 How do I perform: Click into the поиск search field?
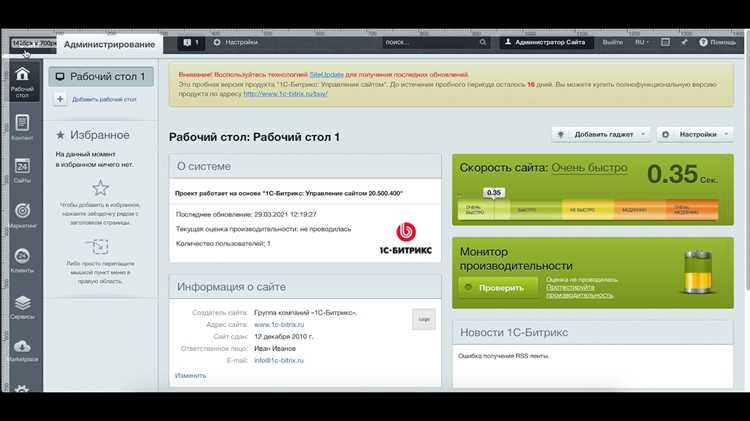click(430, 43)
